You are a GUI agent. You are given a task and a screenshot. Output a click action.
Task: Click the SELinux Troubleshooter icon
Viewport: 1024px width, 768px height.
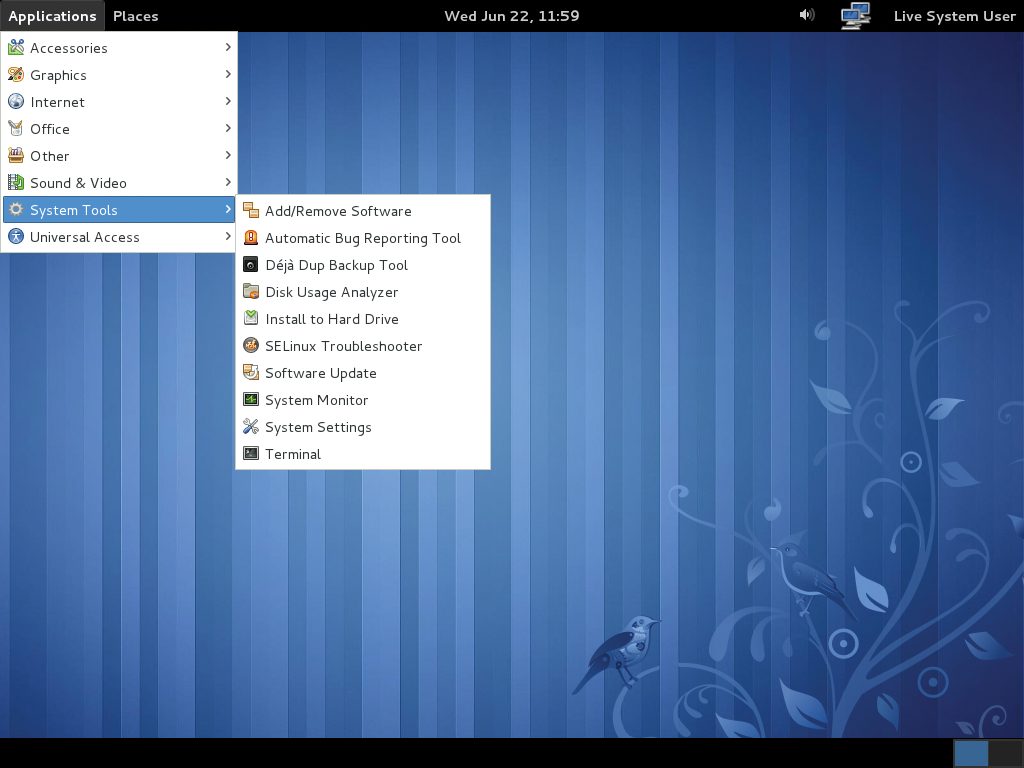[x=251, y=346]
